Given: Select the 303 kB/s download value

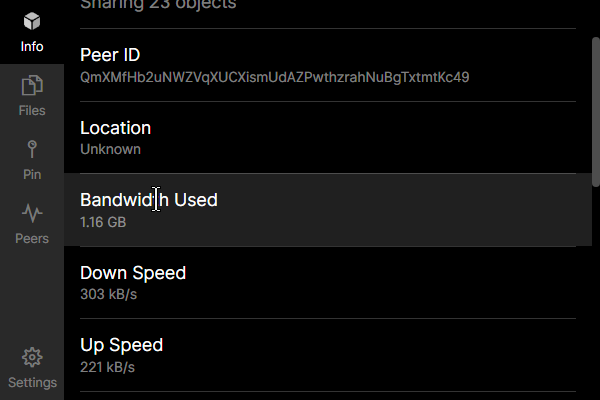Looking at the screenshot, I should pyautogui.click(x=107, y=294).
